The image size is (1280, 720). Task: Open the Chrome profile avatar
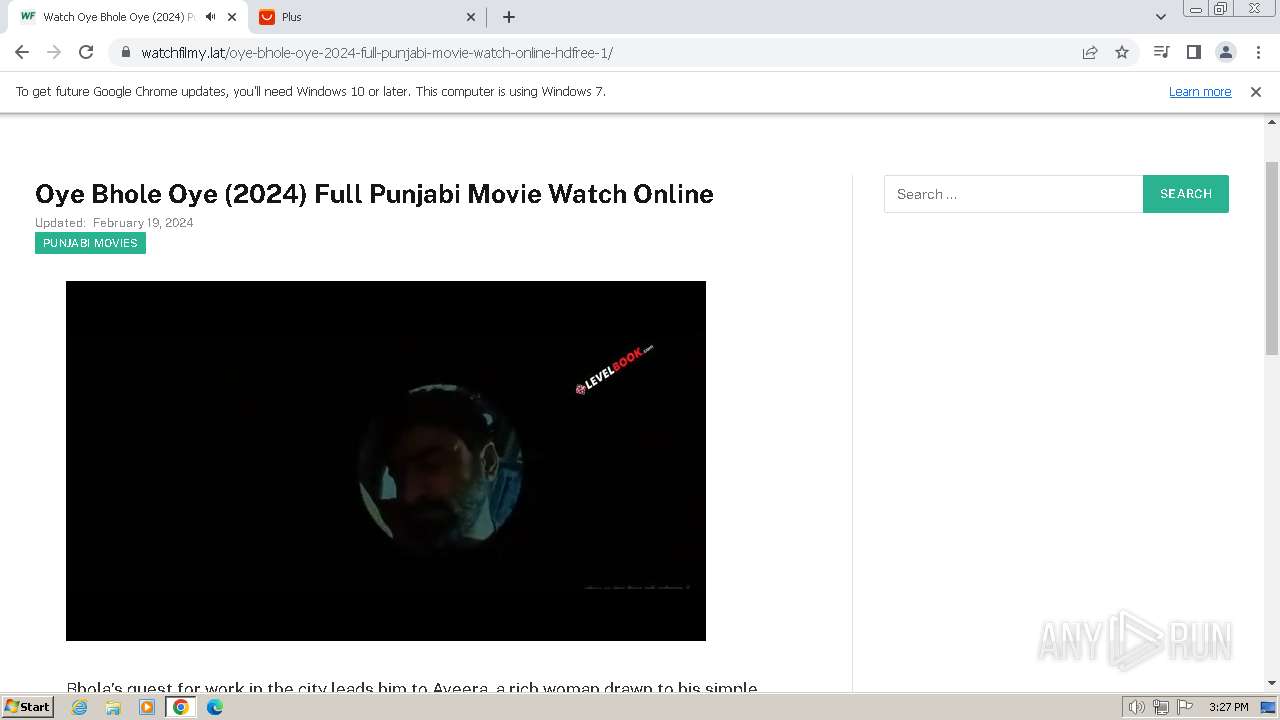[x=1225, y=52]
